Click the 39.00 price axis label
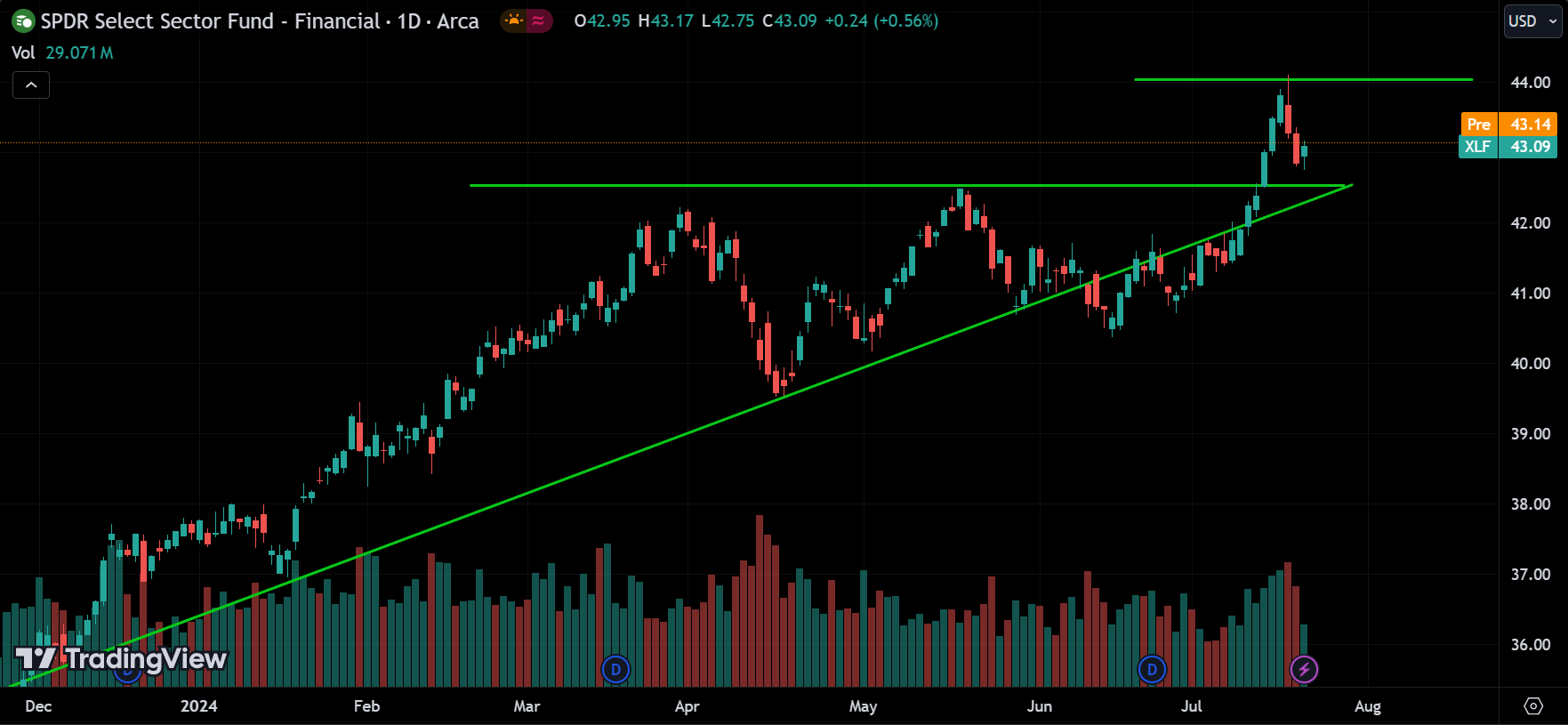 coord(1531,433)
